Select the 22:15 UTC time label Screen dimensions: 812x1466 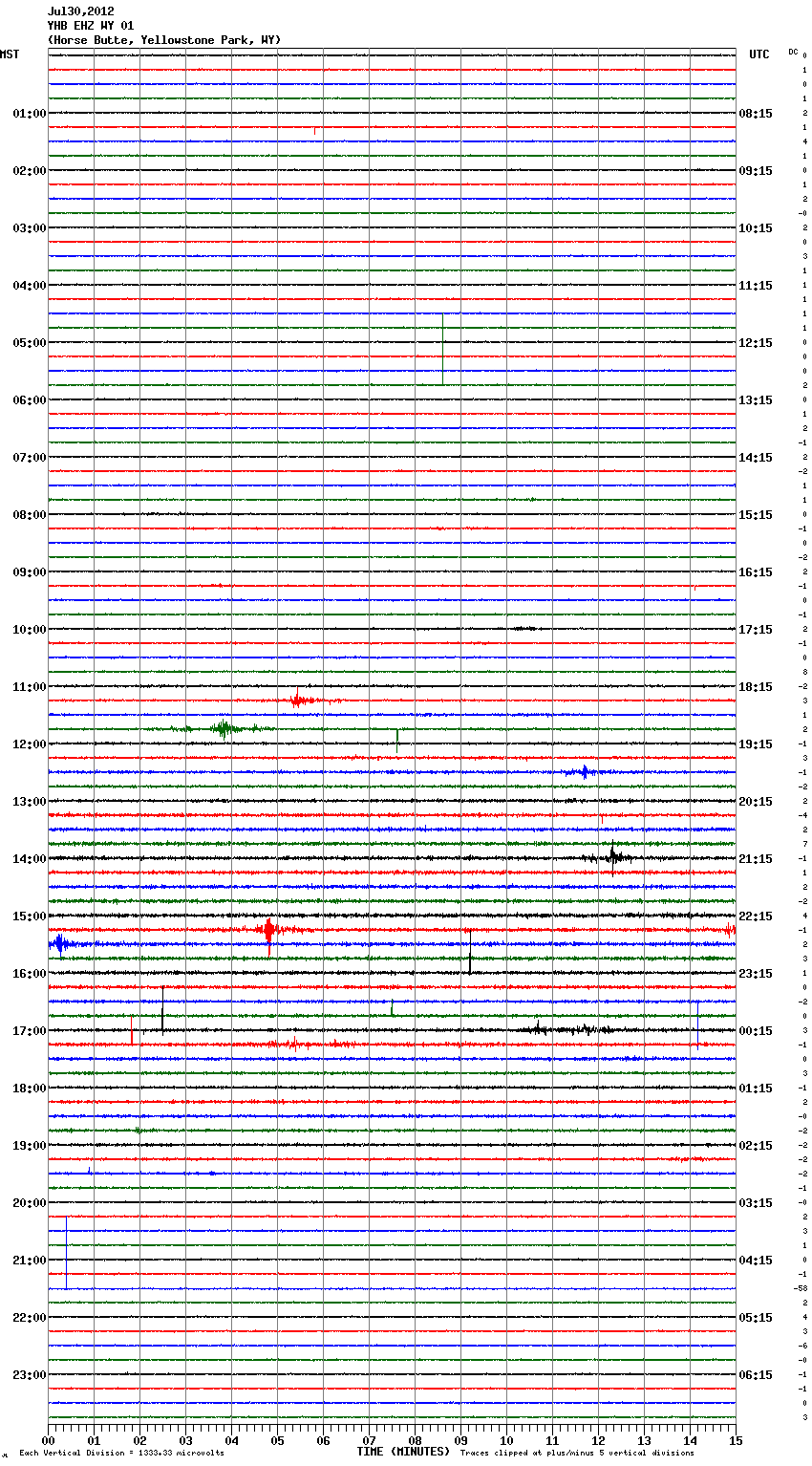756,916
